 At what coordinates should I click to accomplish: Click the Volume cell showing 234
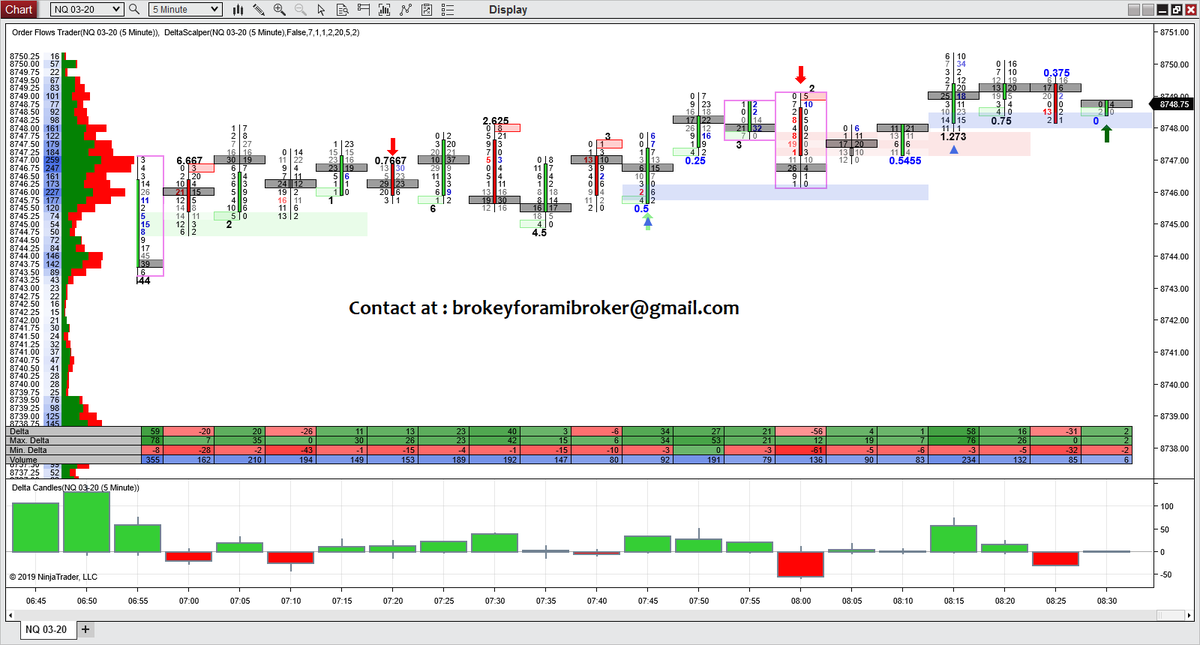(x=954, y=460)
